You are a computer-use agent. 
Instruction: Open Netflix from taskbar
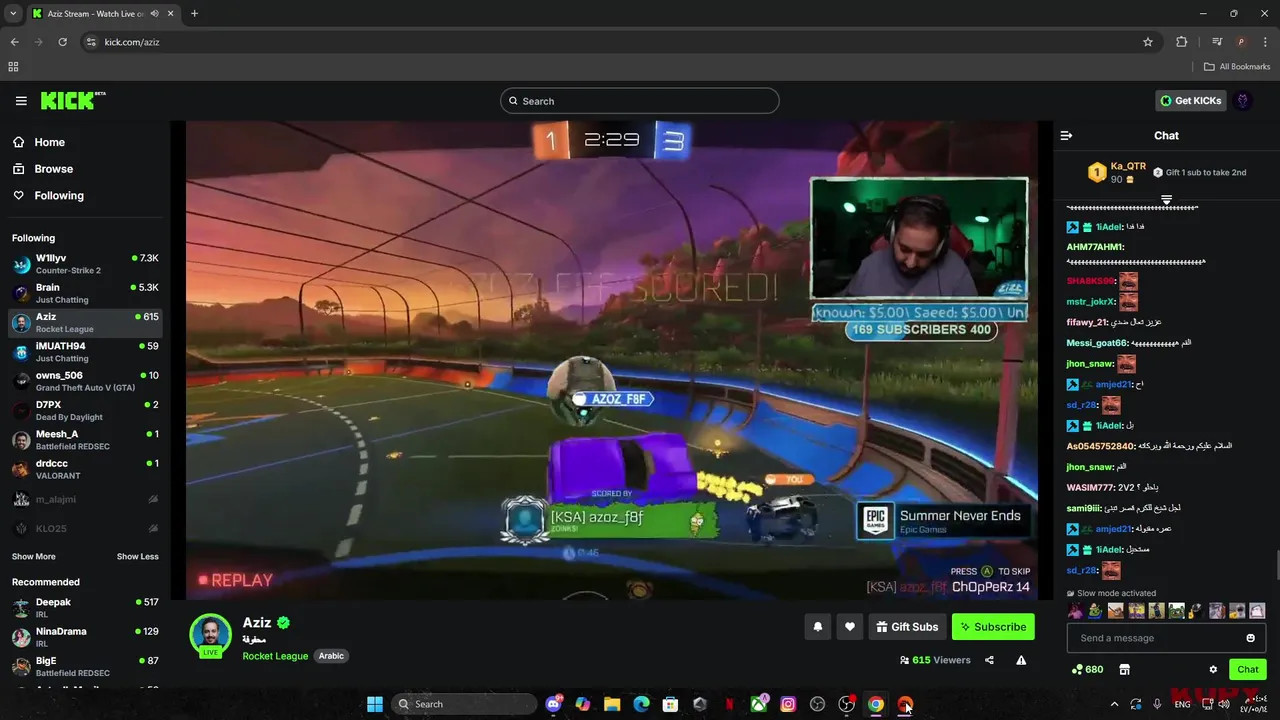coord(729,704)
